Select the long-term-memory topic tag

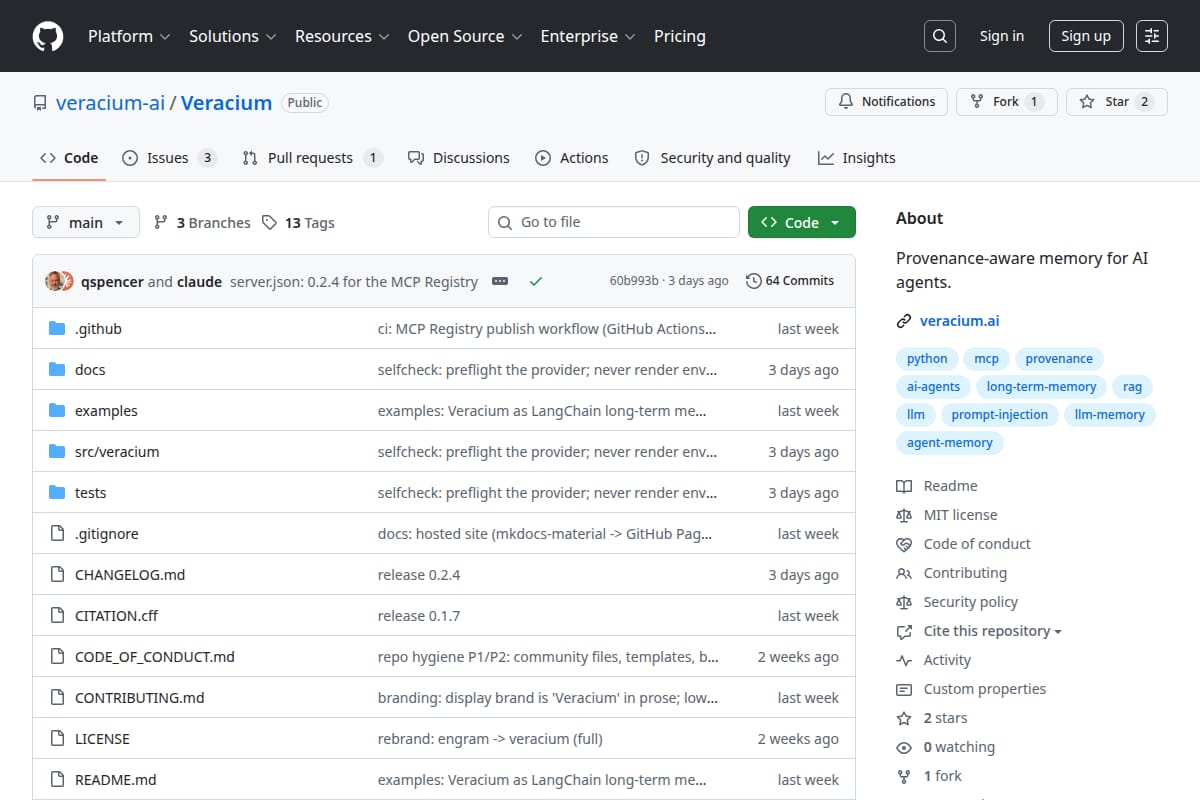coord(1042,387)
